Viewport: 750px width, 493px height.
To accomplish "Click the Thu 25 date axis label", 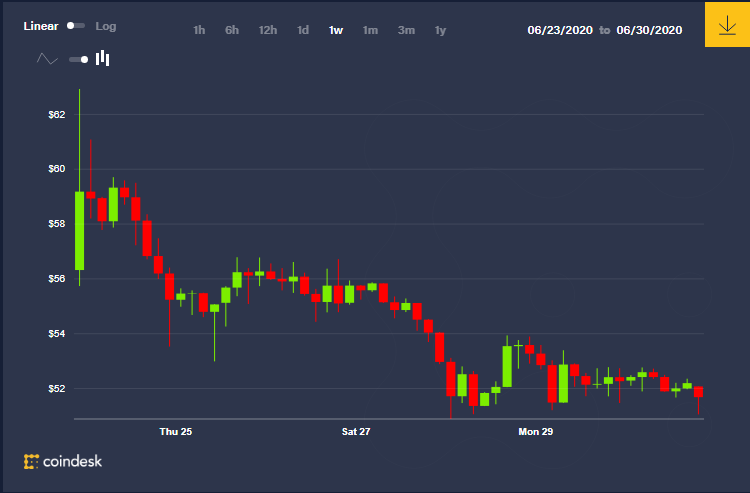I will click(x=176, y=432).
